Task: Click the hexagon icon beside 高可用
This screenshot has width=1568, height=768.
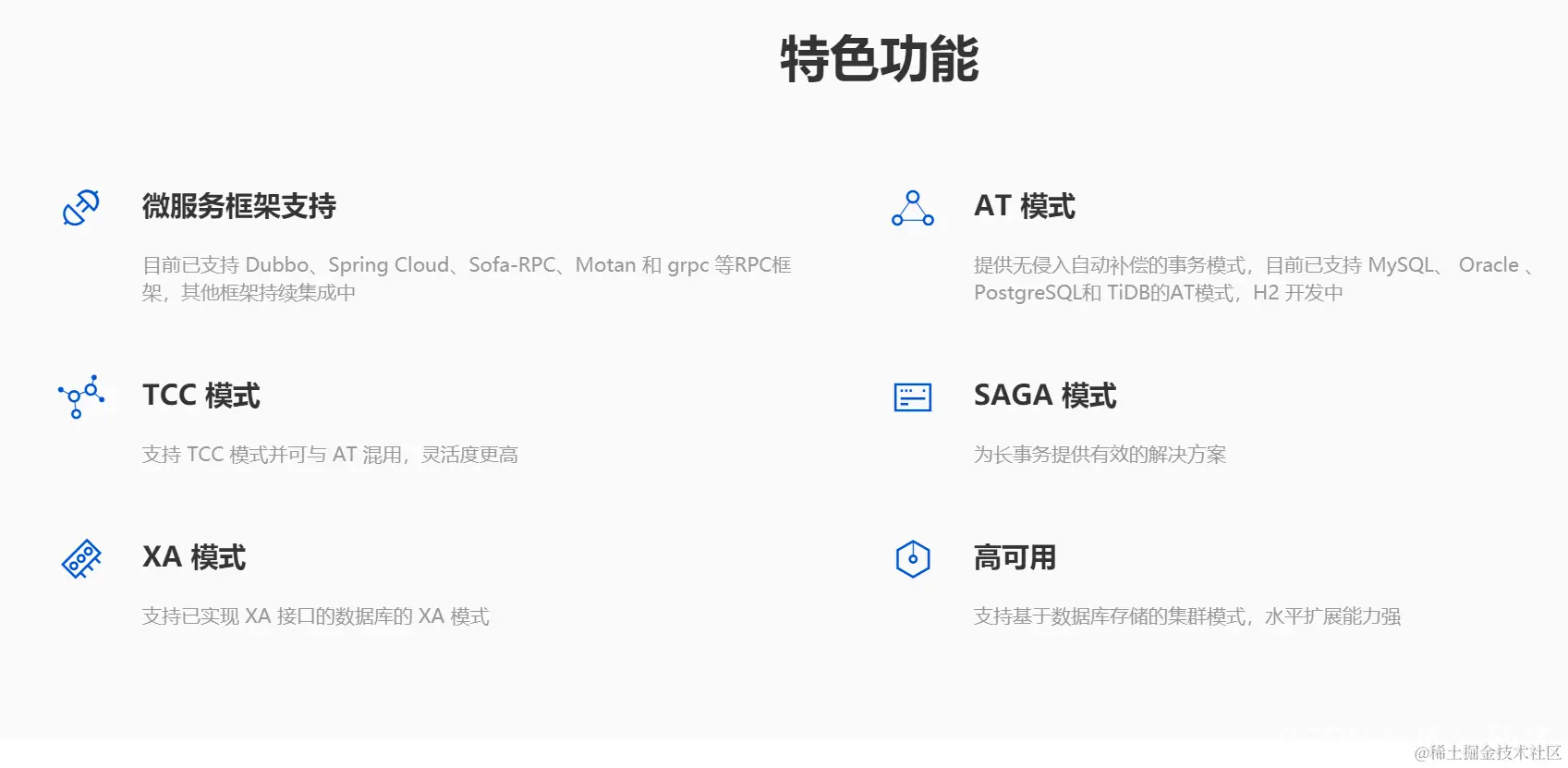Action: tap(913, 559)
